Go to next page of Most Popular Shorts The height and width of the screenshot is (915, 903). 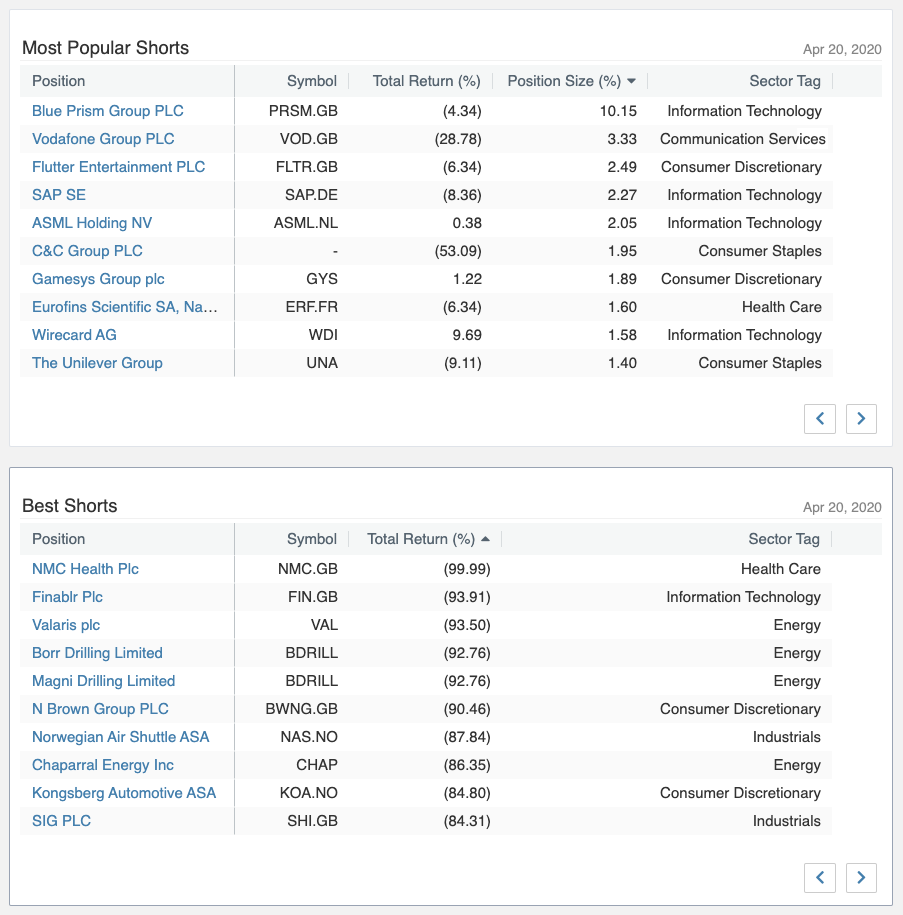point(861,418)
